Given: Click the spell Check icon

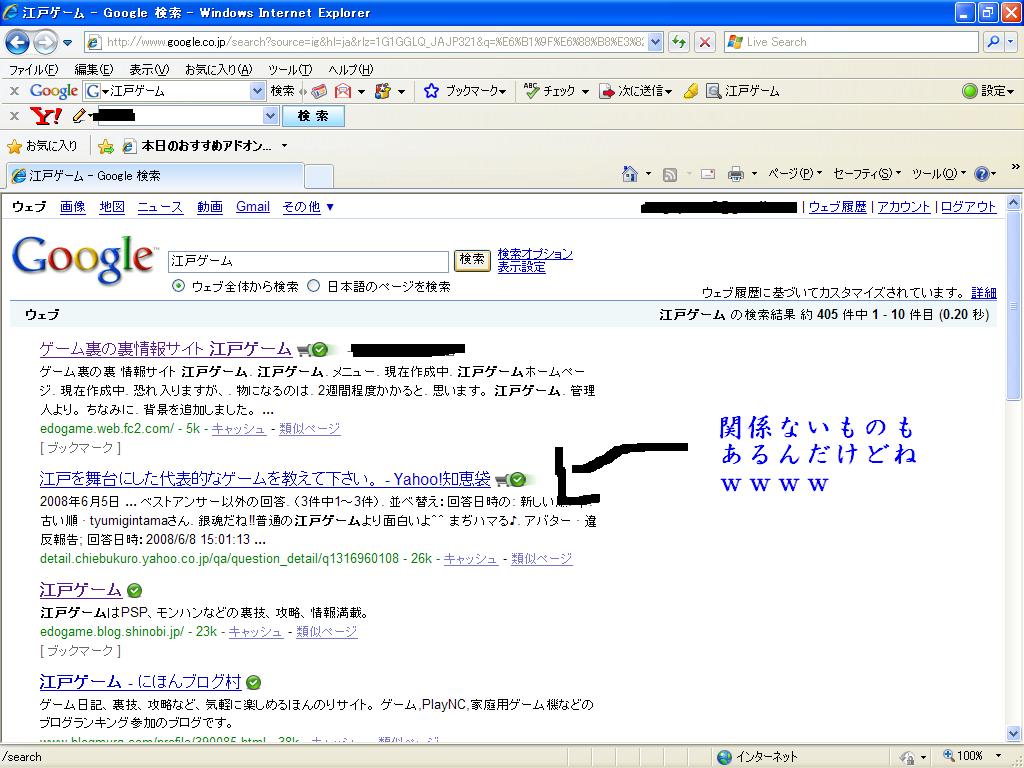Looking at the screenshot, I should (532, 91).
